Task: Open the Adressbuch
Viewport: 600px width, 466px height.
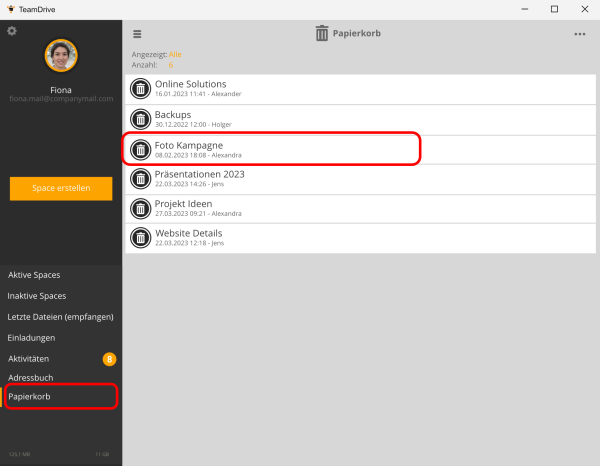Action: [x=31, y=377]
